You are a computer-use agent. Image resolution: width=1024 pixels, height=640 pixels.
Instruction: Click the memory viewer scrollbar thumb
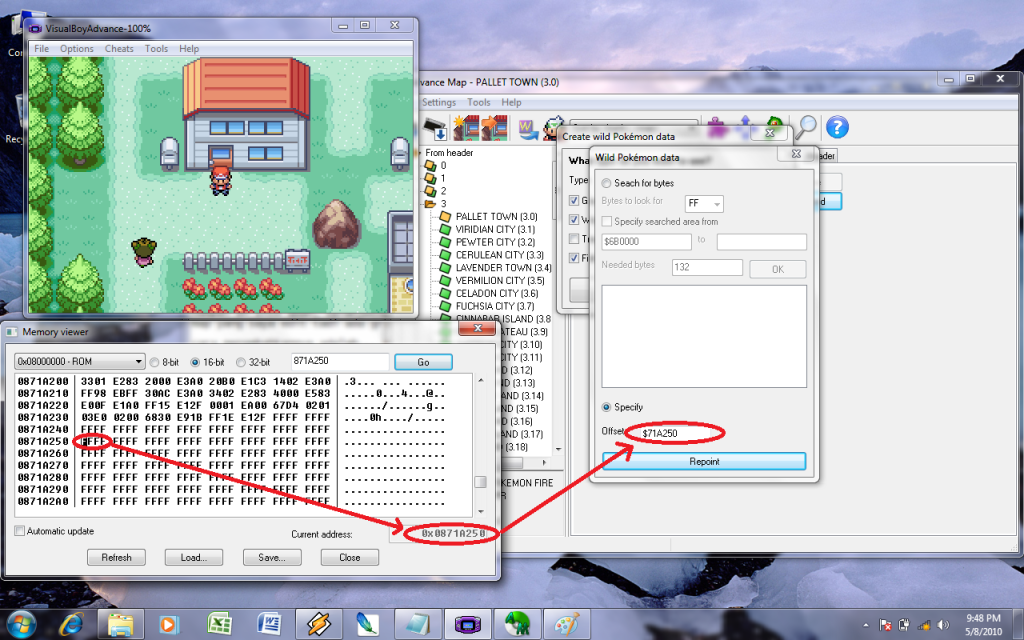481,482
